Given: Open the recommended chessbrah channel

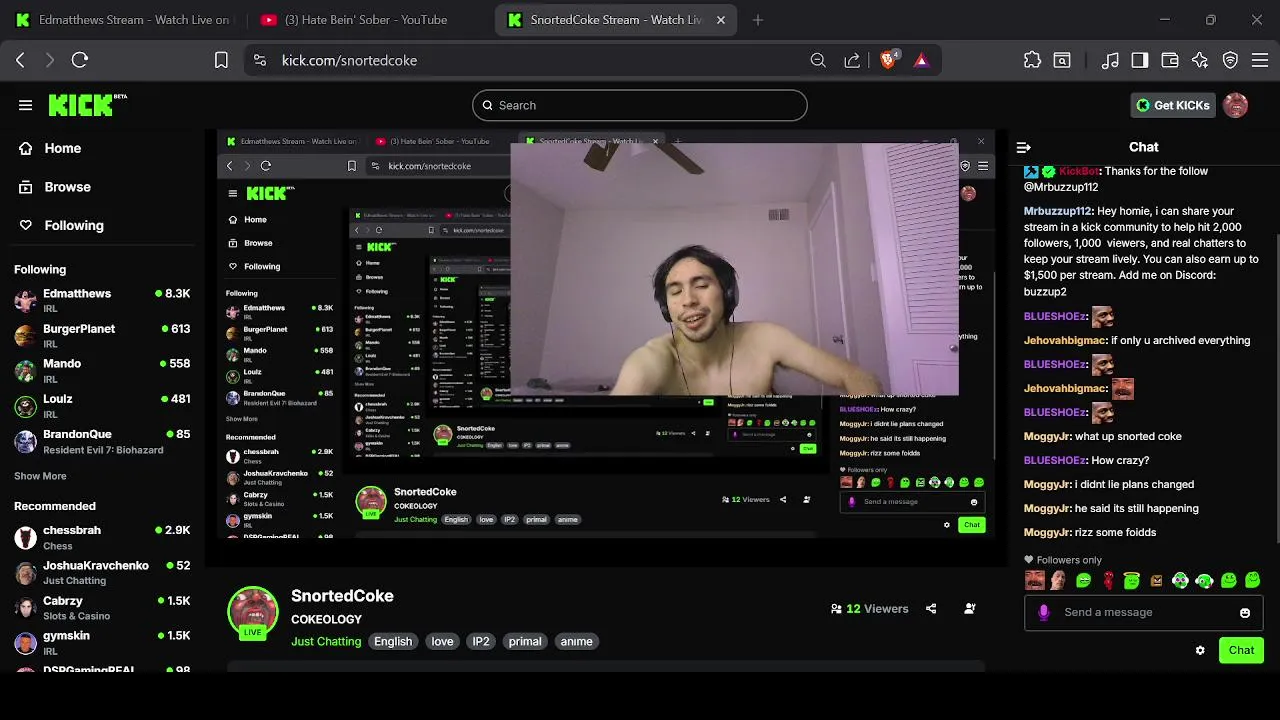Looking at the screenshot, I should [102, 537].
